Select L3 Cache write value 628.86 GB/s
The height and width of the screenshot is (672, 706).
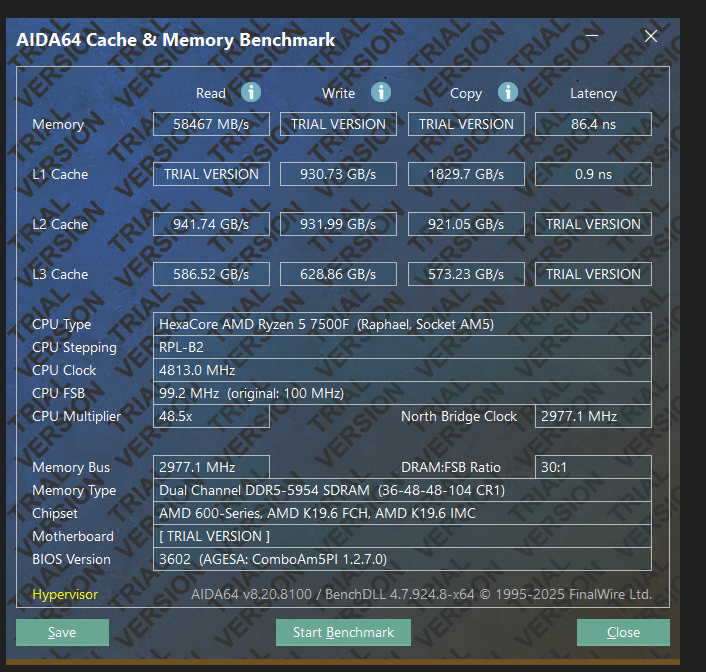point(338,274)
